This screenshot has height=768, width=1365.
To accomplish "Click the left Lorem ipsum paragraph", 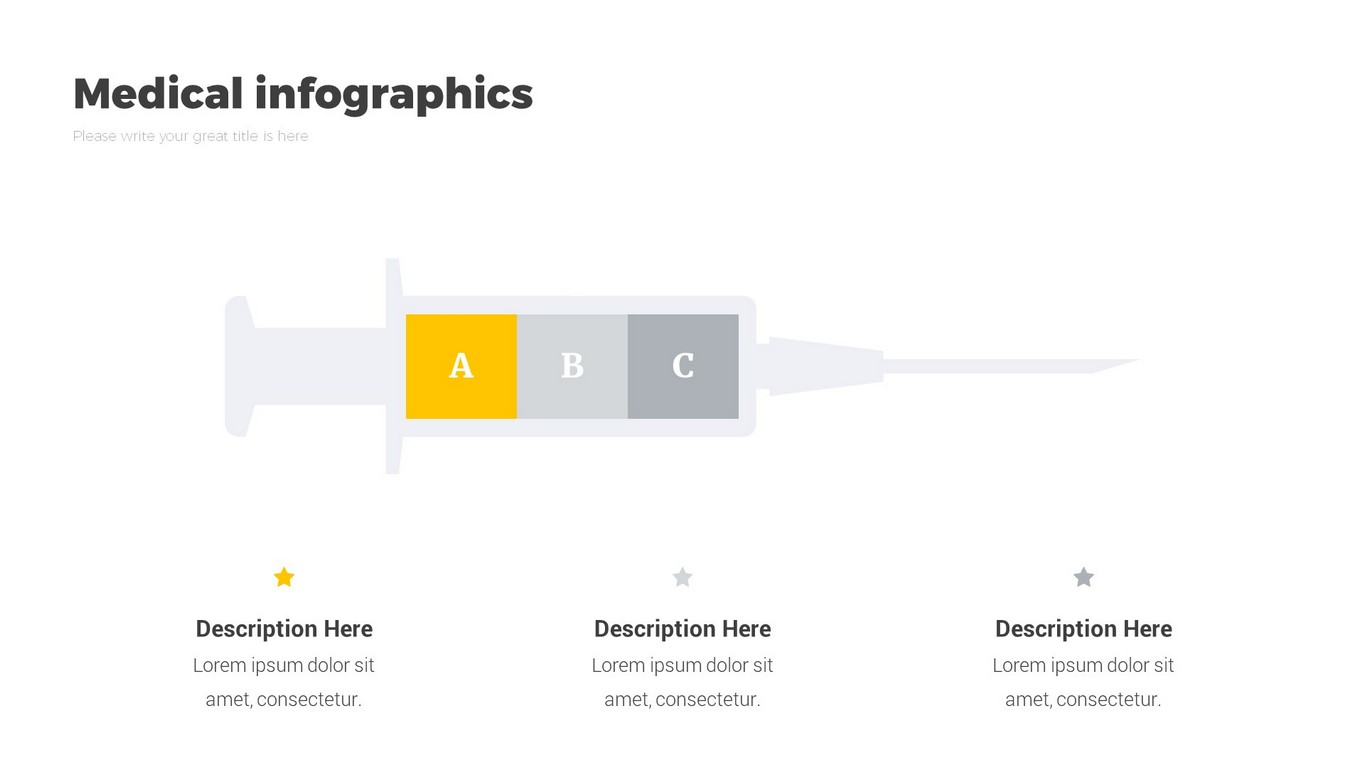I will click(x=284, y=682).
